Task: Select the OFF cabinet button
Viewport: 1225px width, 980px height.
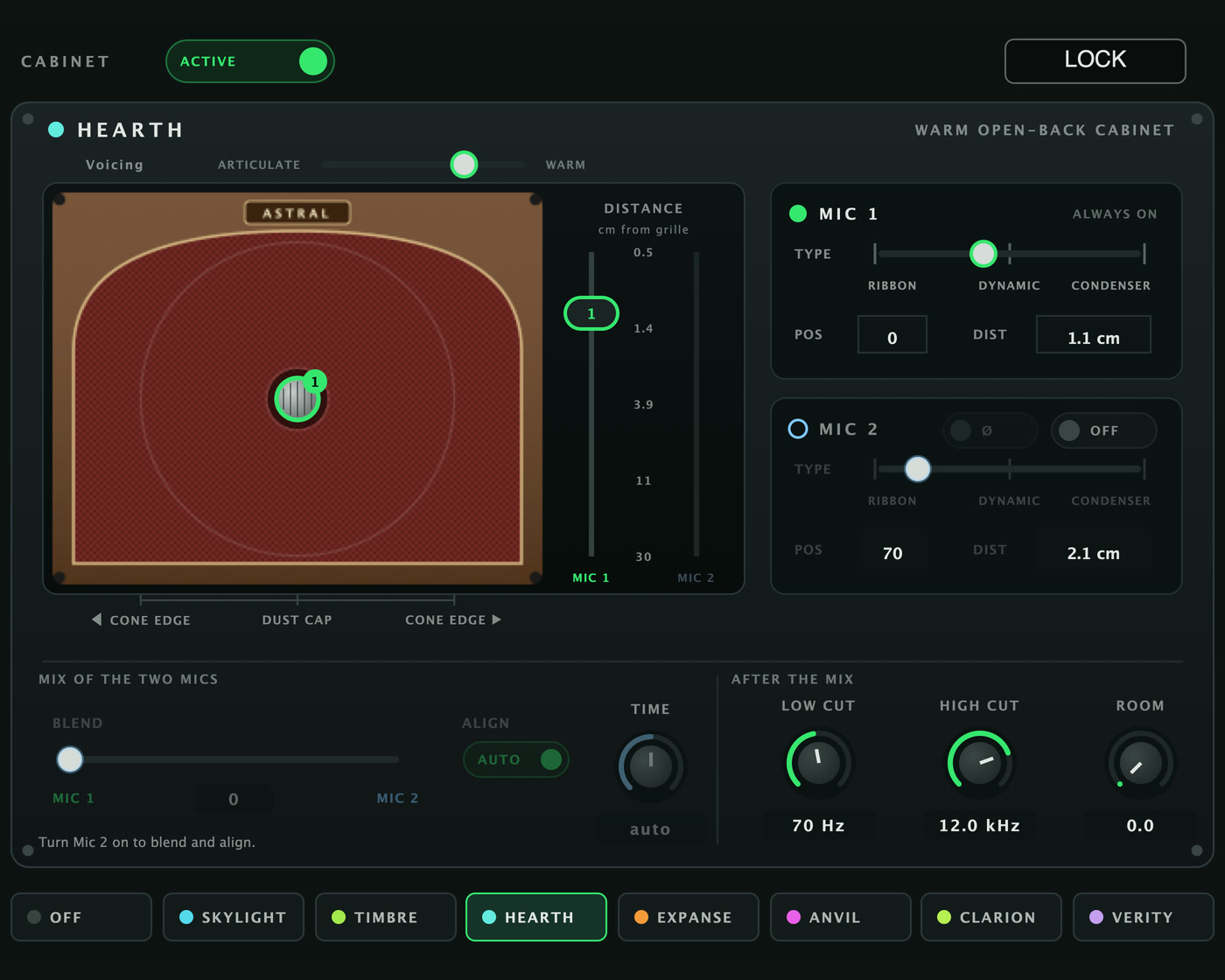Action: pos(81,917)
